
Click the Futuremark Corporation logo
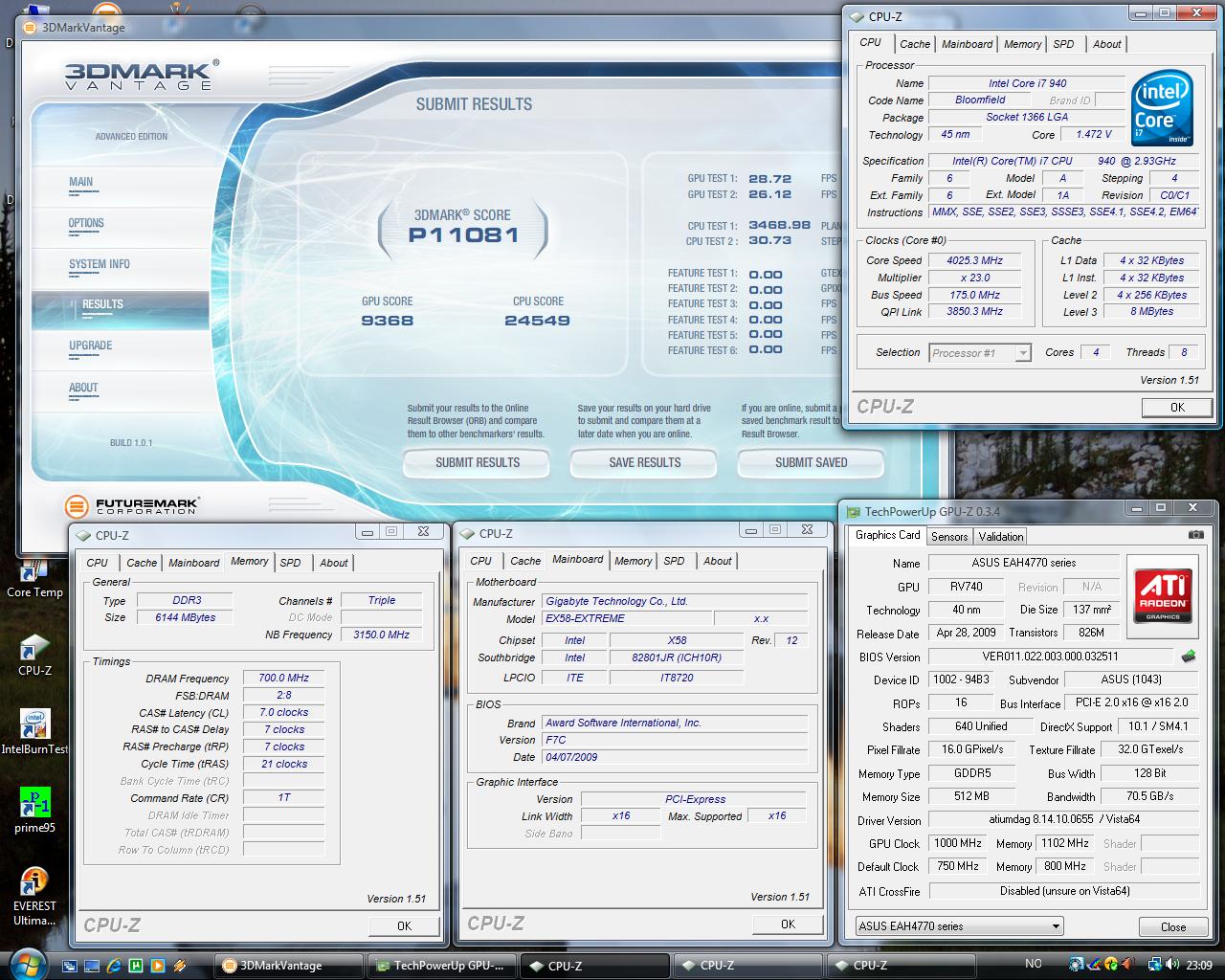click(132, 505)
